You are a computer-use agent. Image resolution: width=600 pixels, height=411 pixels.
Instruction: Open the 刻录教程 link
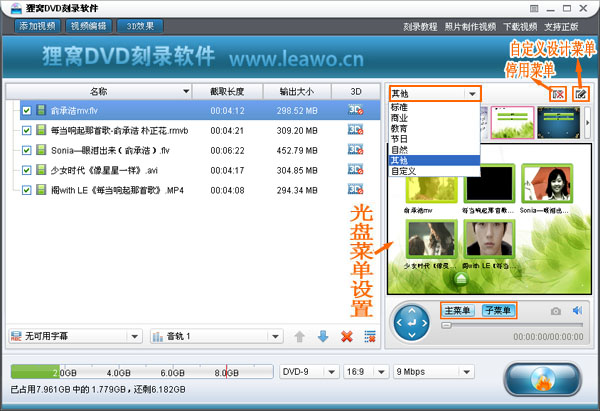(x=420, y=26)
